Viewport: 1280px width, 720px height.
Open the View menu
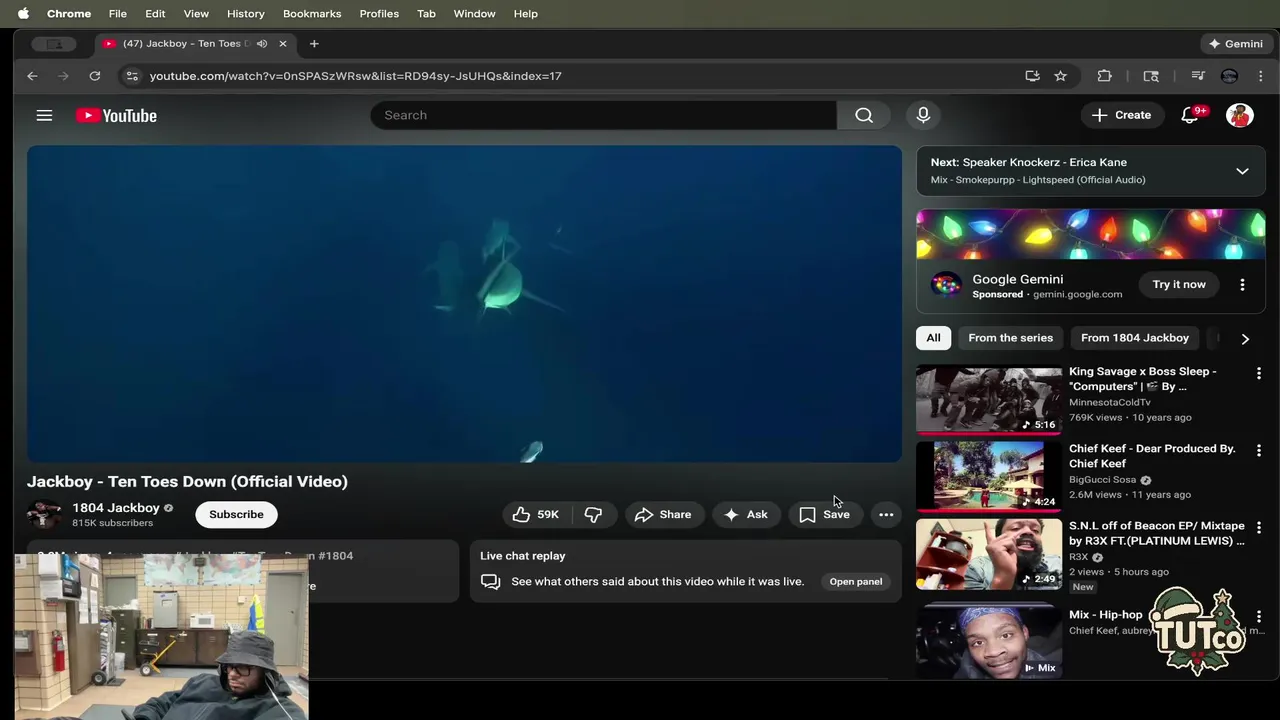tap(196, 13)
